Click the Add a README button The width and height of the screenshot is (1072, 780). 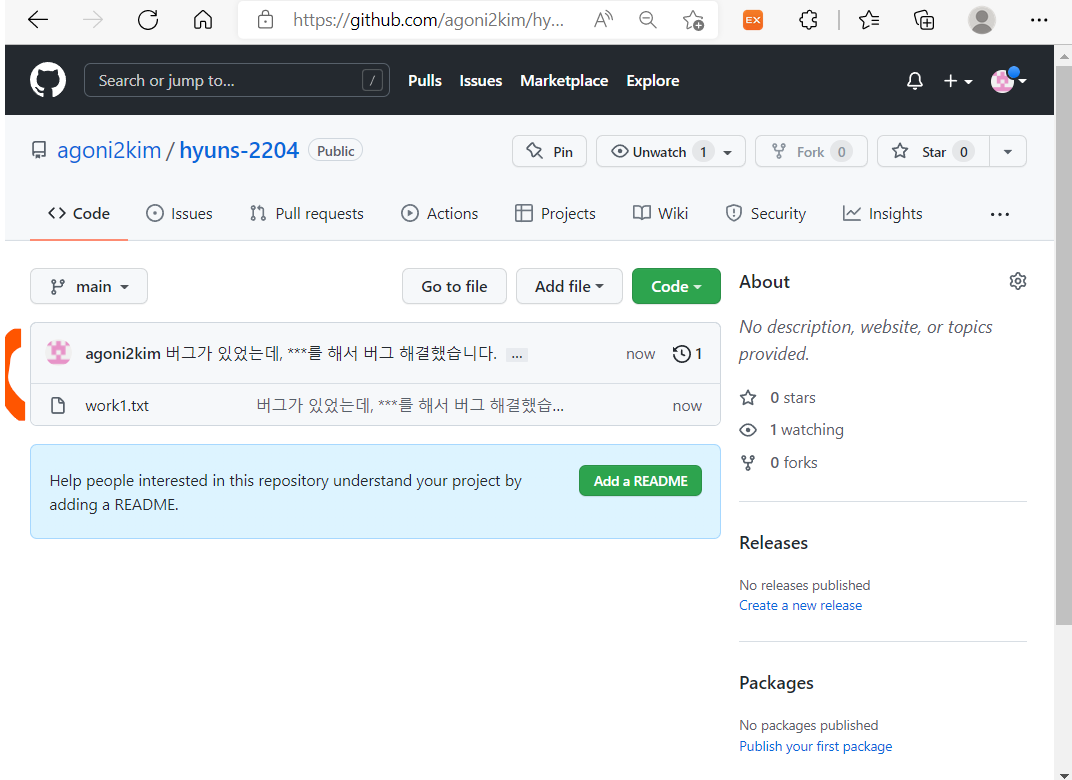coord(640,481)
